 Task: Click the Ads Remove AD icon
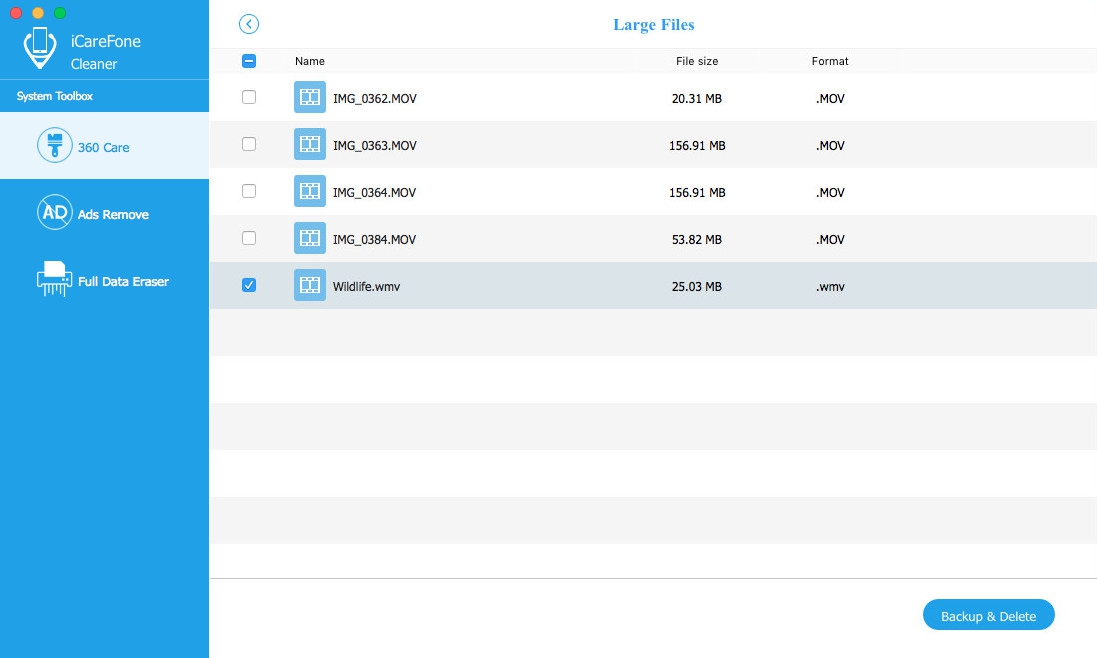tap(55, 212)
